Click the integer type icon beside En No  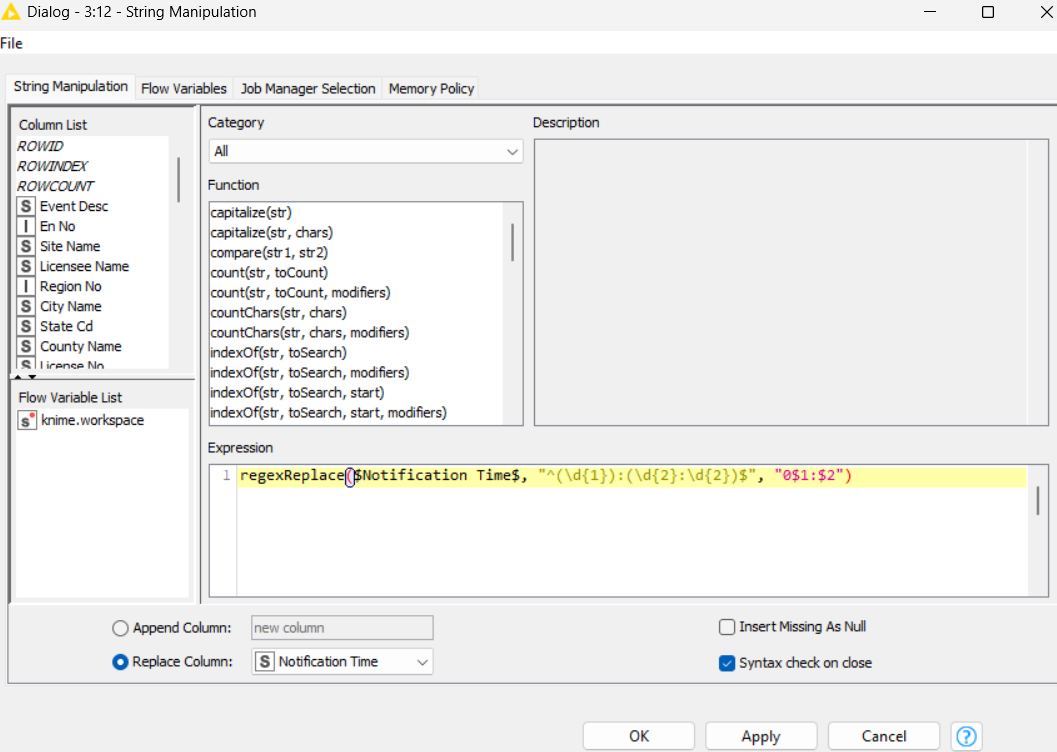click(x=27, y=226)
